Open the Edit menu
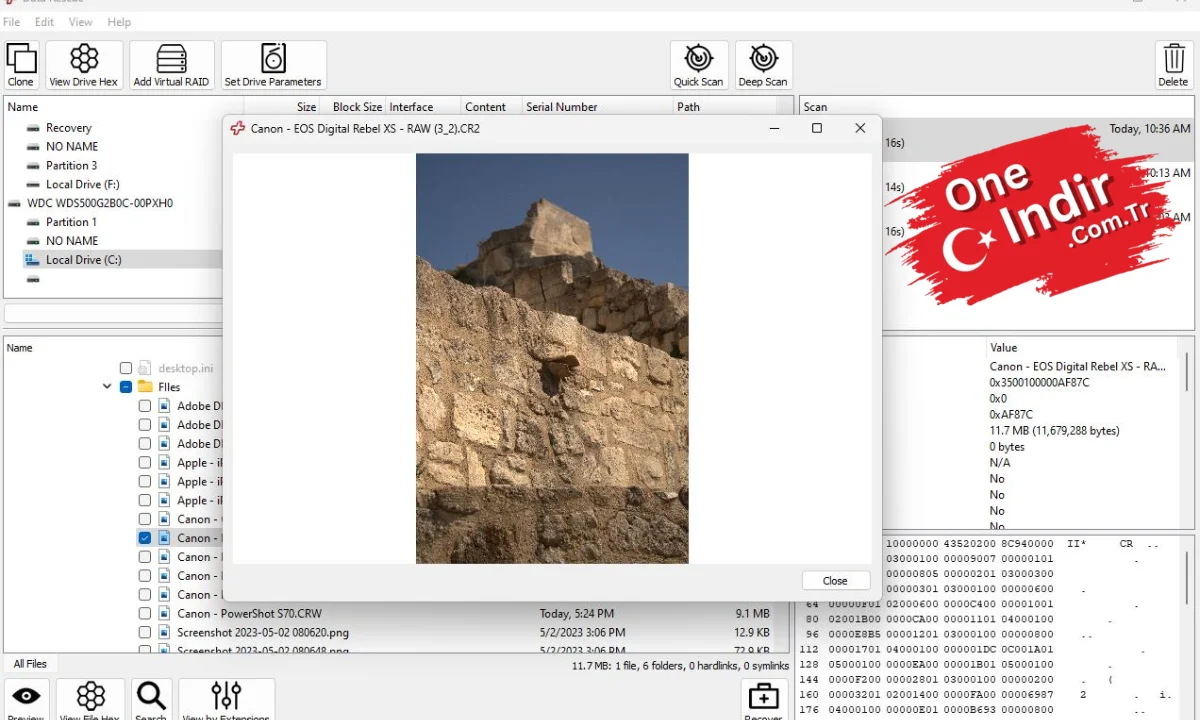 [45, 22]
